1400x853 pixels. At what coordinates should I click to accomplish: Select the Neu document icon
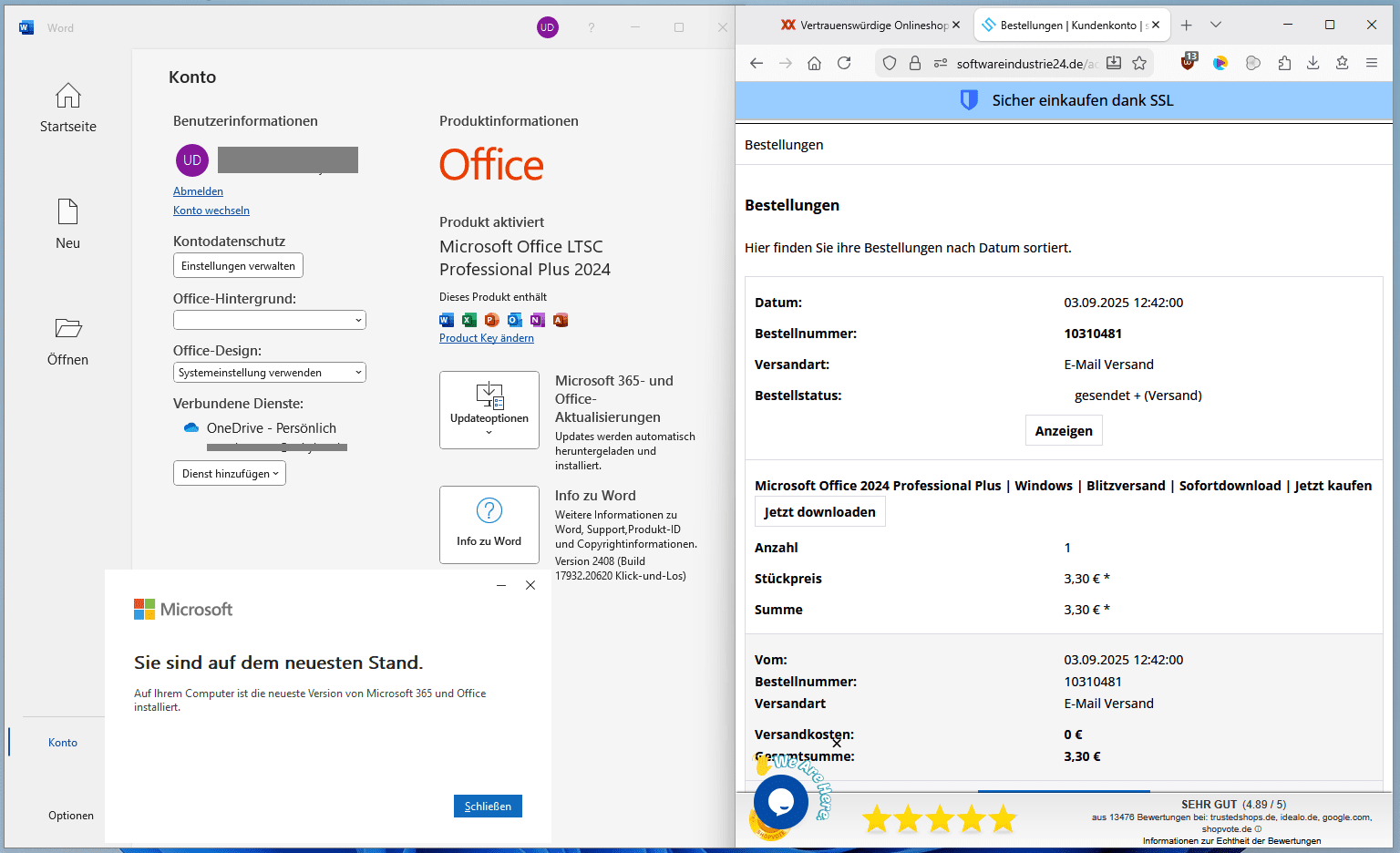pyautogui.click(x=68, y=212)
